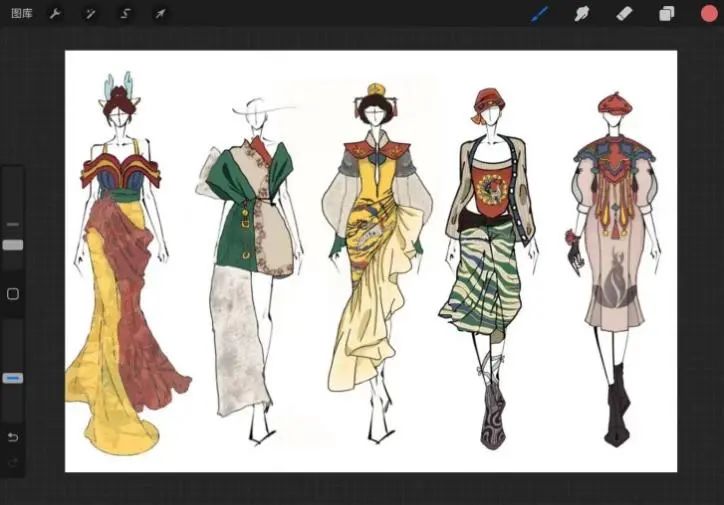
Task: Activate the S-shaped Selection tool
Action: pos(125,14)
